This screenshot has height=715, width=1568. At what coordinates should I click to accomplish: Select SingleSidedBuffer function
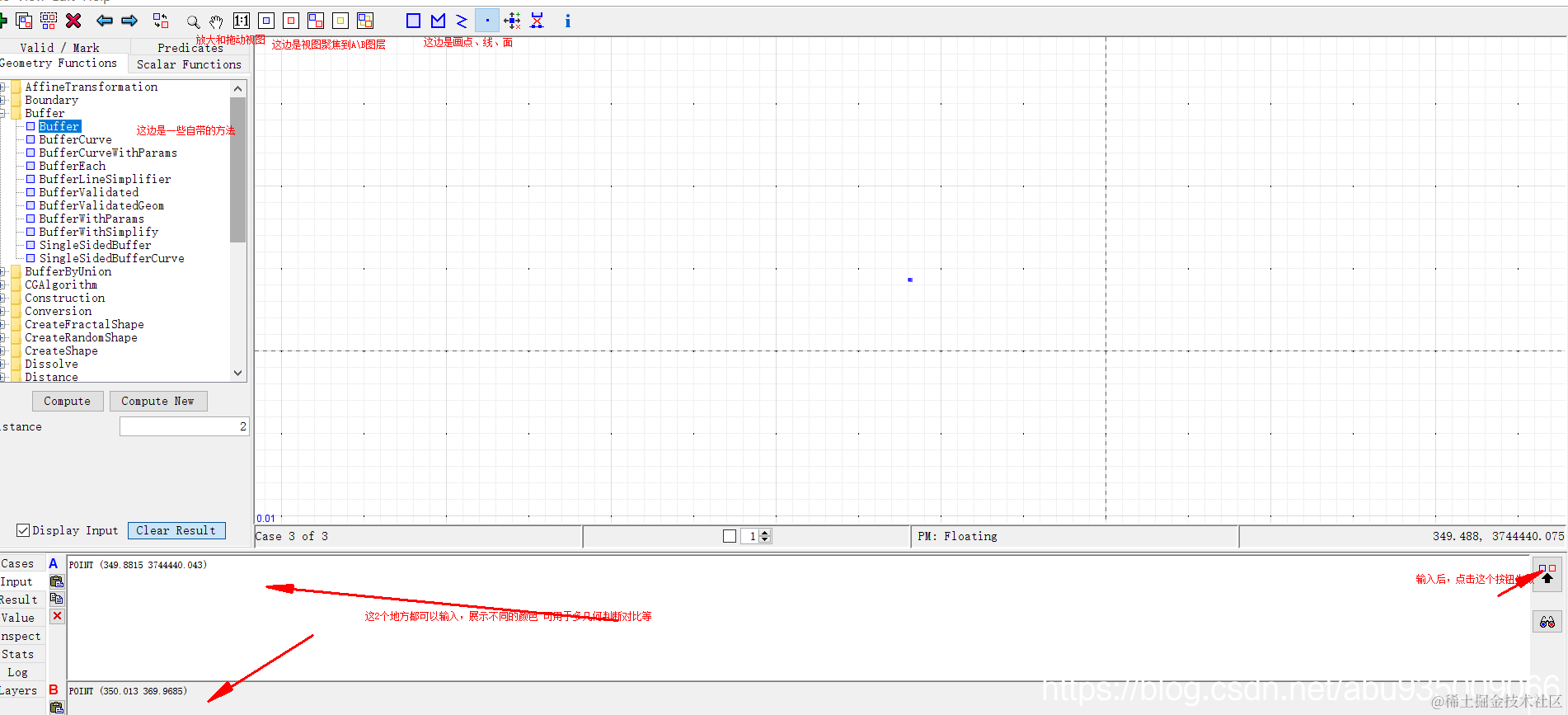coord(95,245)
